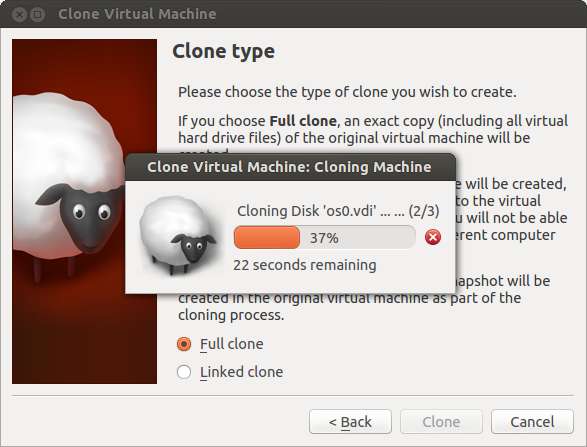The image size is (587, 447).
Task: Select the Full clone radio button
Action: tap(184, 344)
